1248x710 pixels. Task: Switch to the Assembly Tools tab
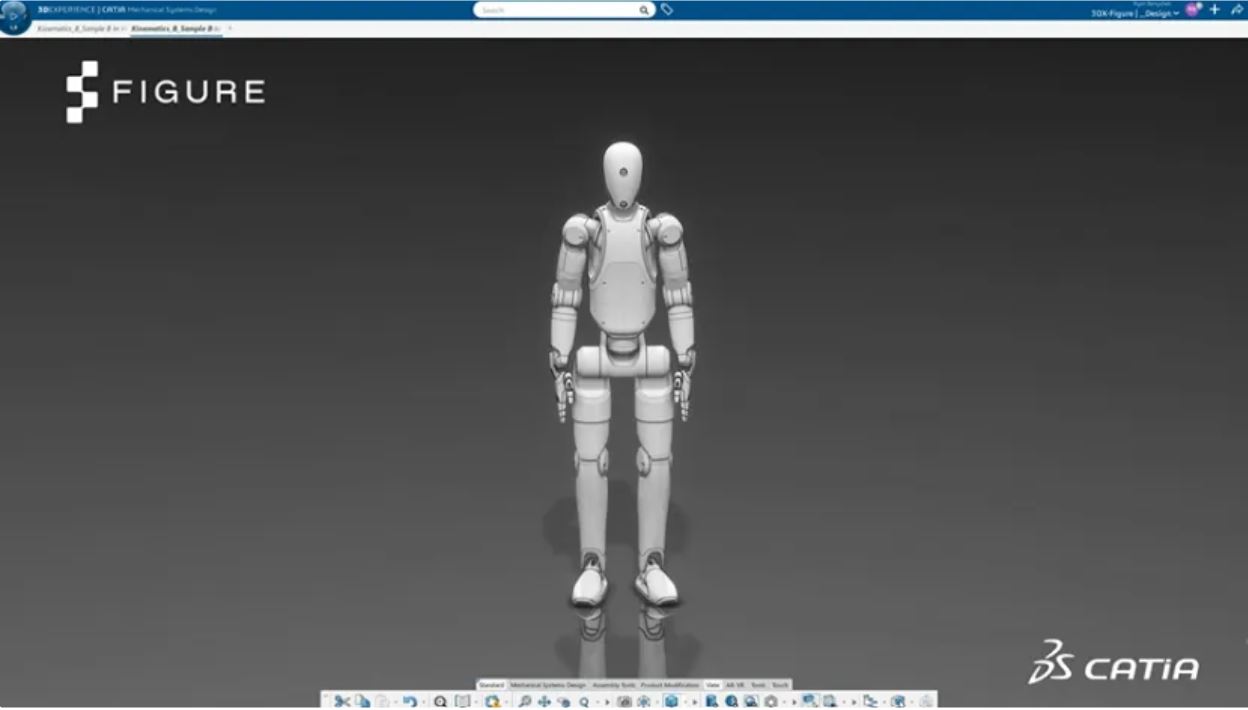point(613,685)
